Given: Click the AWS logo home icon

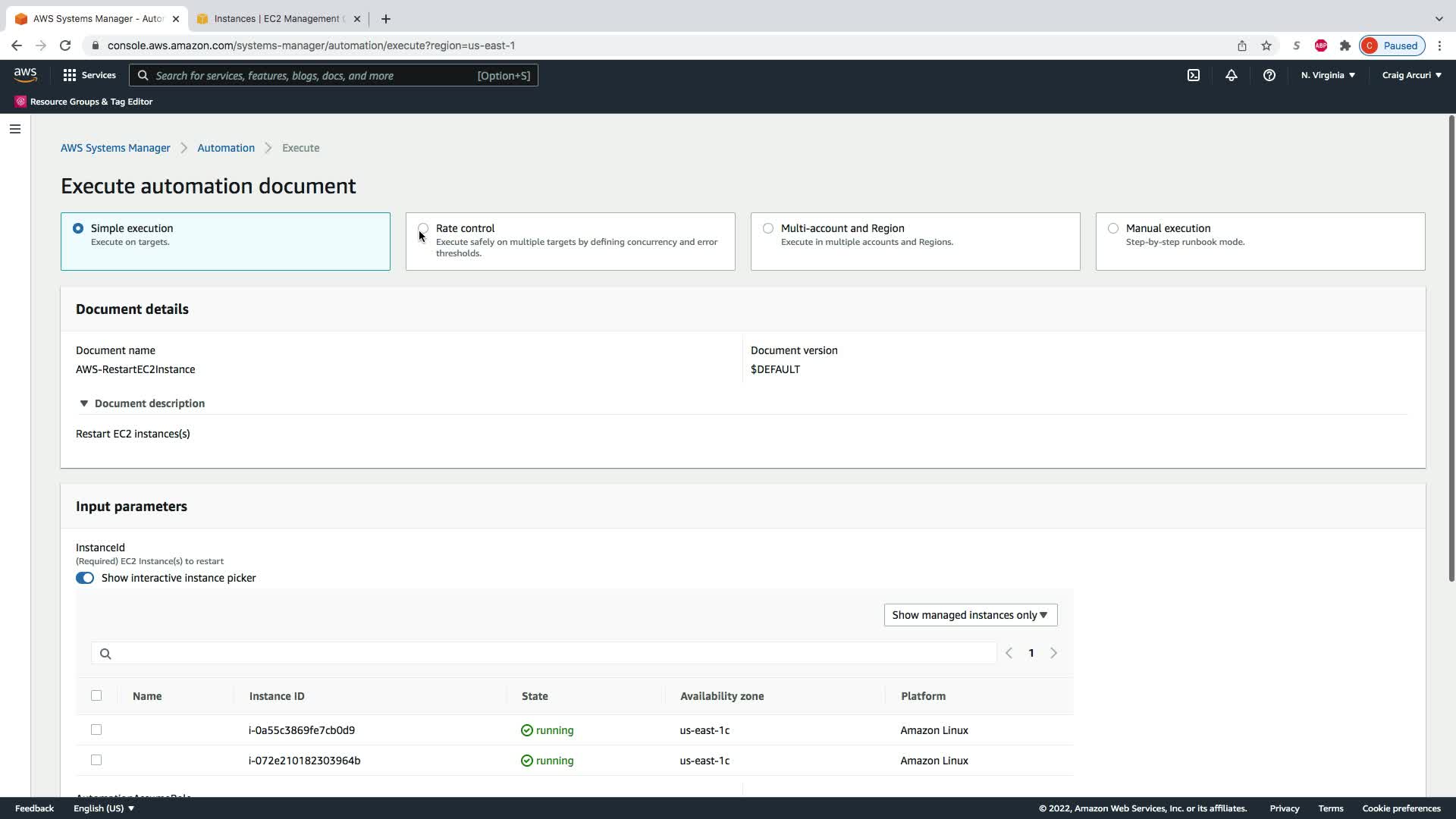Looking at the screenshot, I should coord(25,74).
